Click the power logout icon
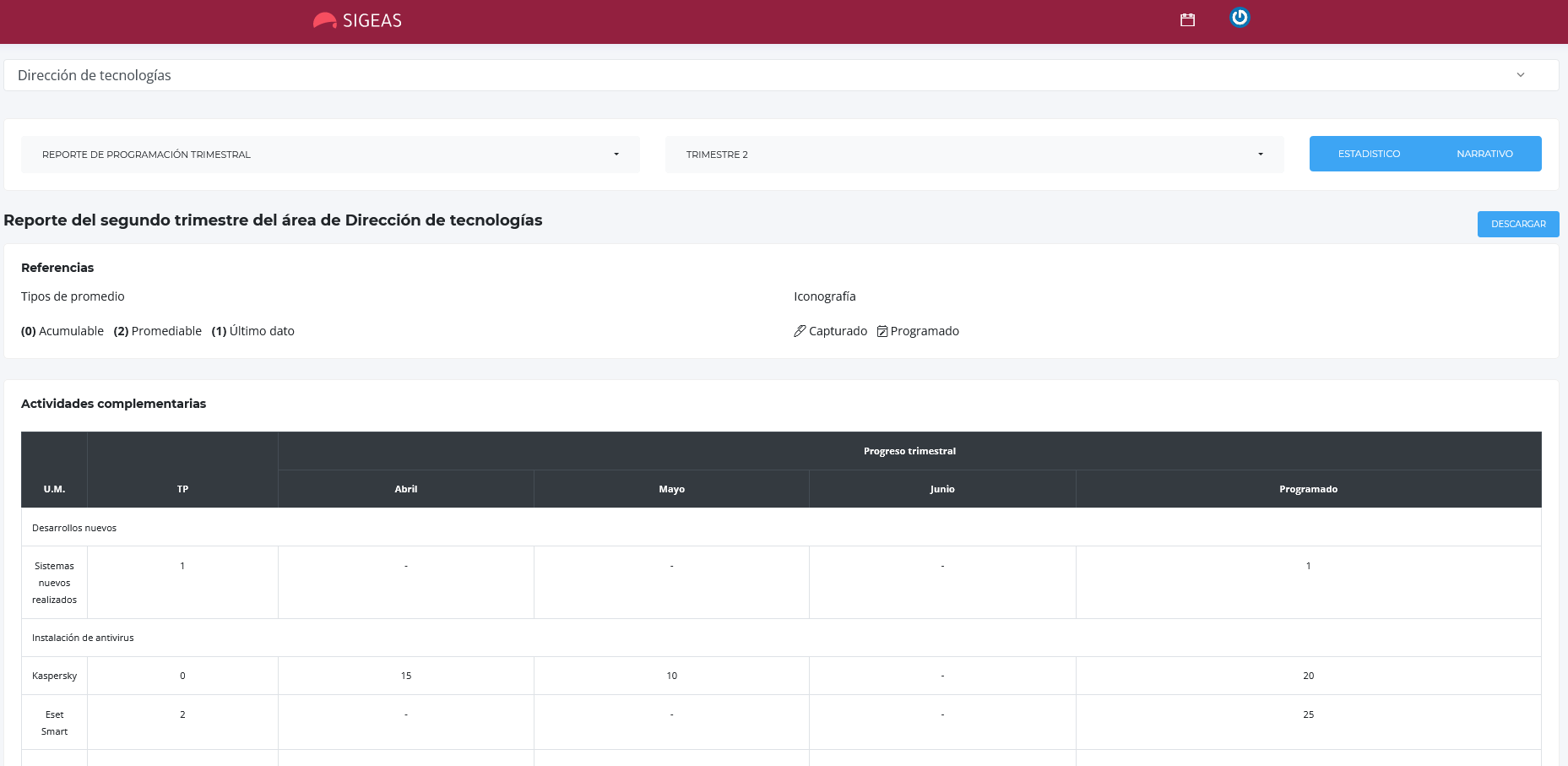1568x766 pixels. pyautogui.click(x=1240, y=17)
